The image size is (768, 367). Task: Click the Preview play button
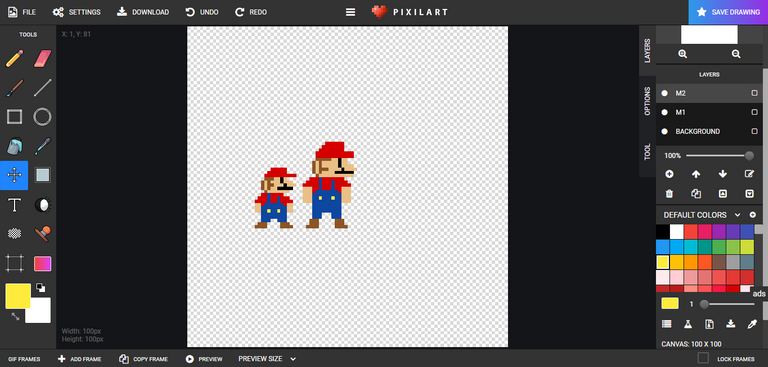point(204,359)
